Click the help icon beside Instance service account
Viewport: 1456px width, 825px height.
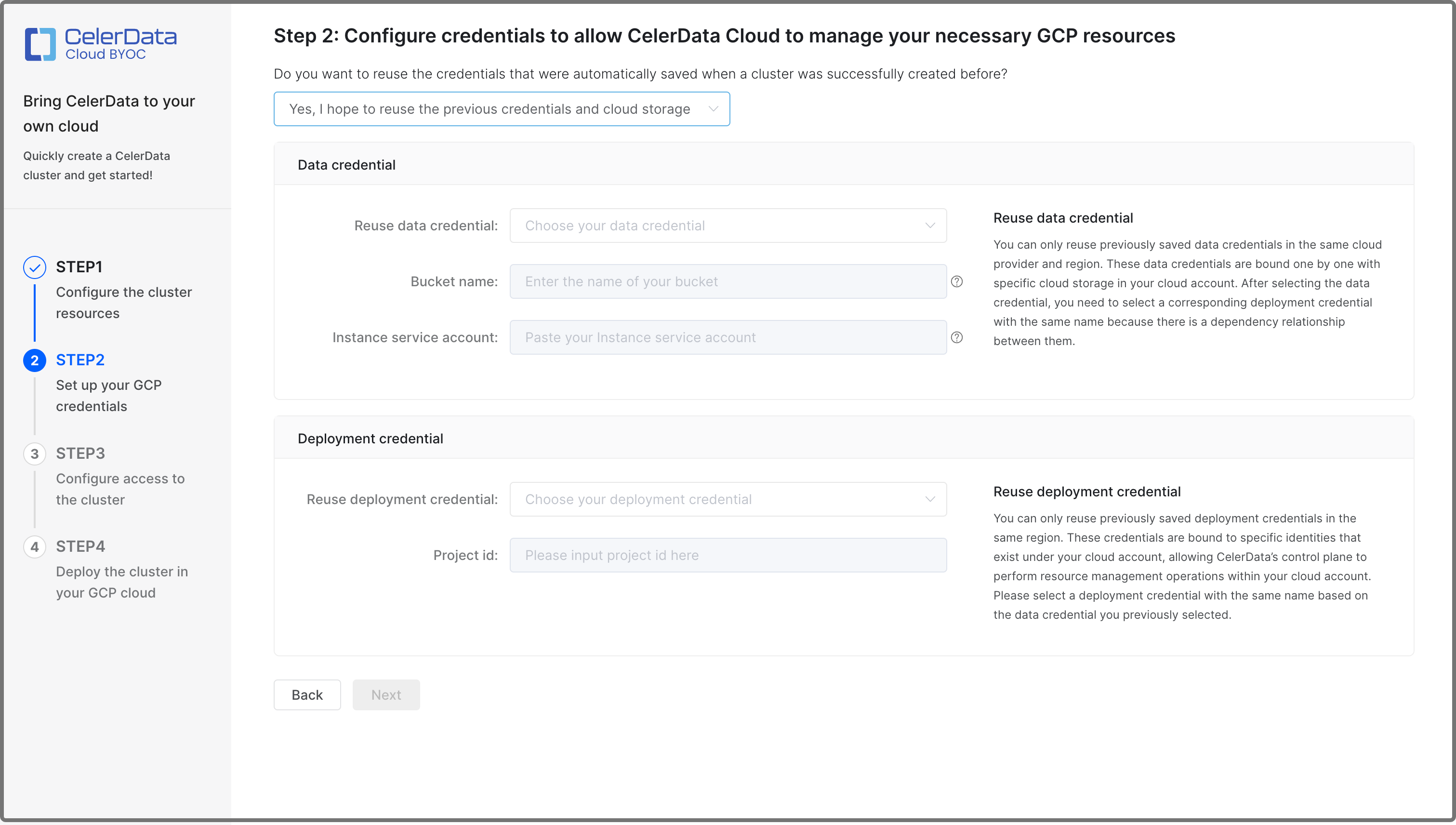pyautogui.click(x=957, y=338)
